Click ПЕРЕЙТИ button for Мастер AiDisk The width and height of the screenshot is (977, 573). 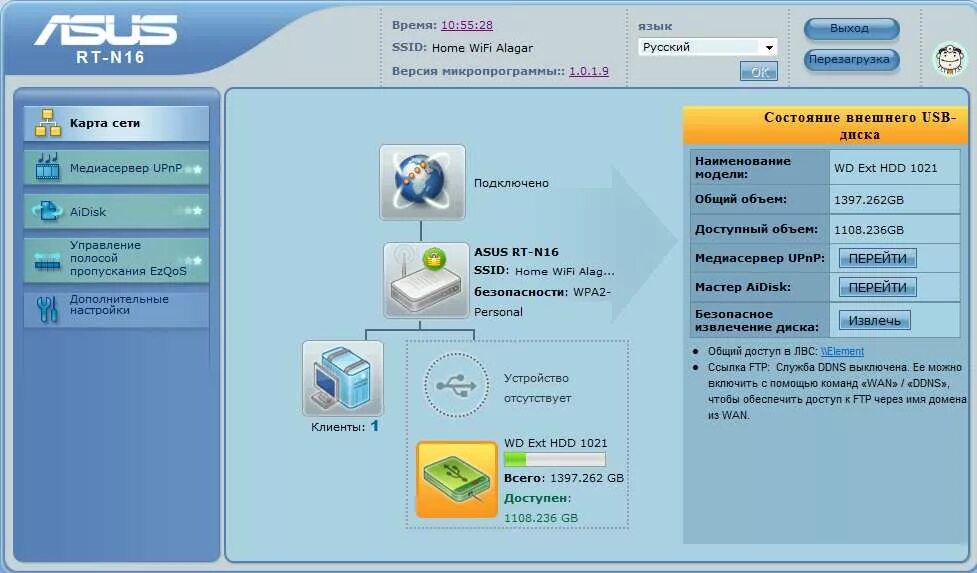(x=877, y=287)
